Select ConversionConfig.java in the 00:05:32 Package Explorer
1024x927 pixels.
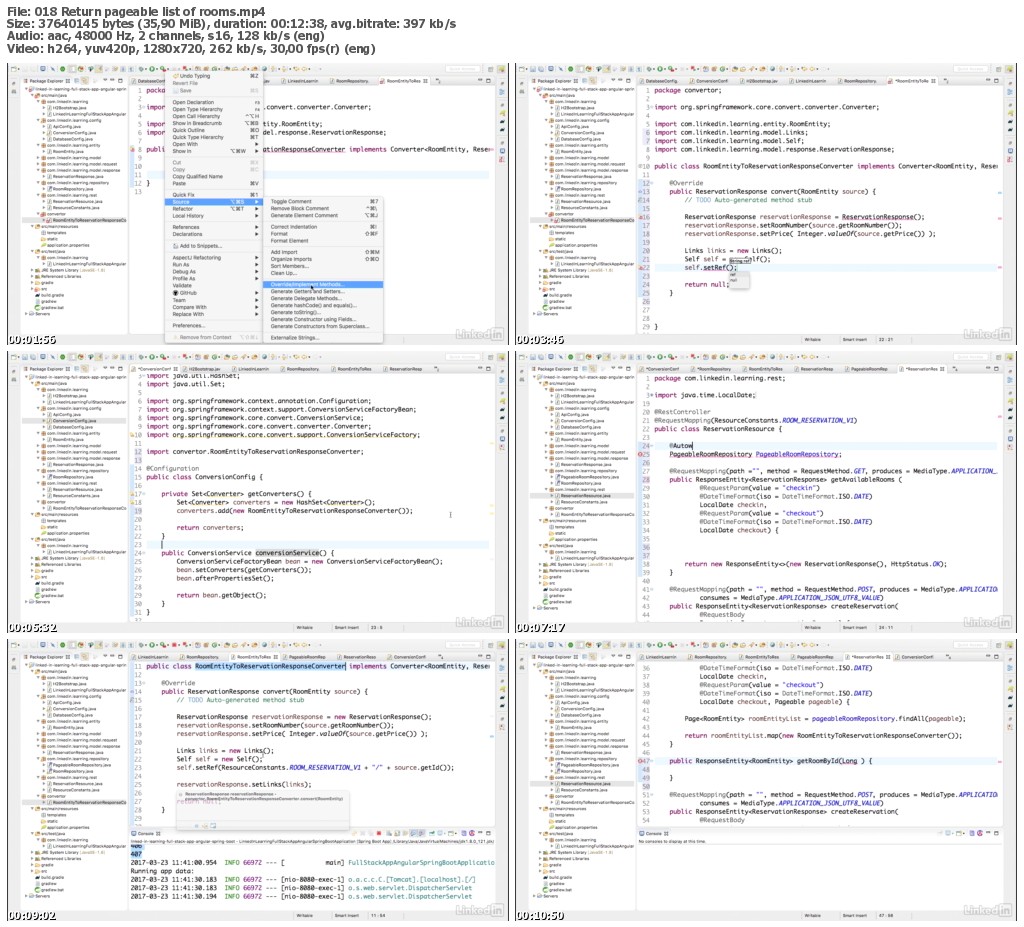[74, 421]
